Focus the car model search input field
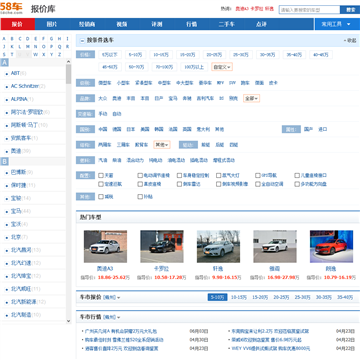Image resolution: width=360 pixels, height=360 pixels. tap(309, 10)
